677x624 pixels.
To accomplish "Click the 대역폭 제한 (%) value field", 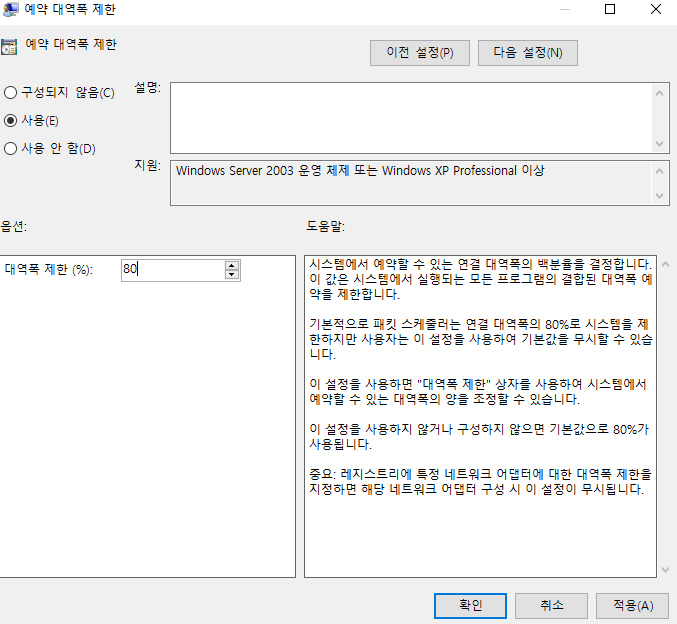I will (173, 270).
